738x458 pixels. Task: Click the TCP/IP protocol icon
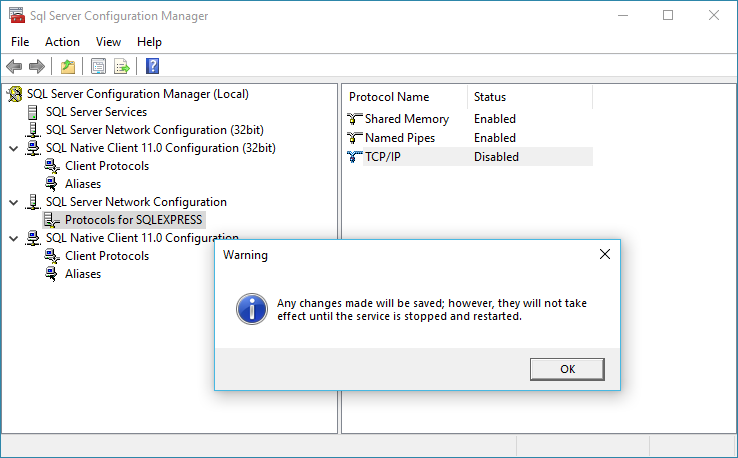pos(354,157)
